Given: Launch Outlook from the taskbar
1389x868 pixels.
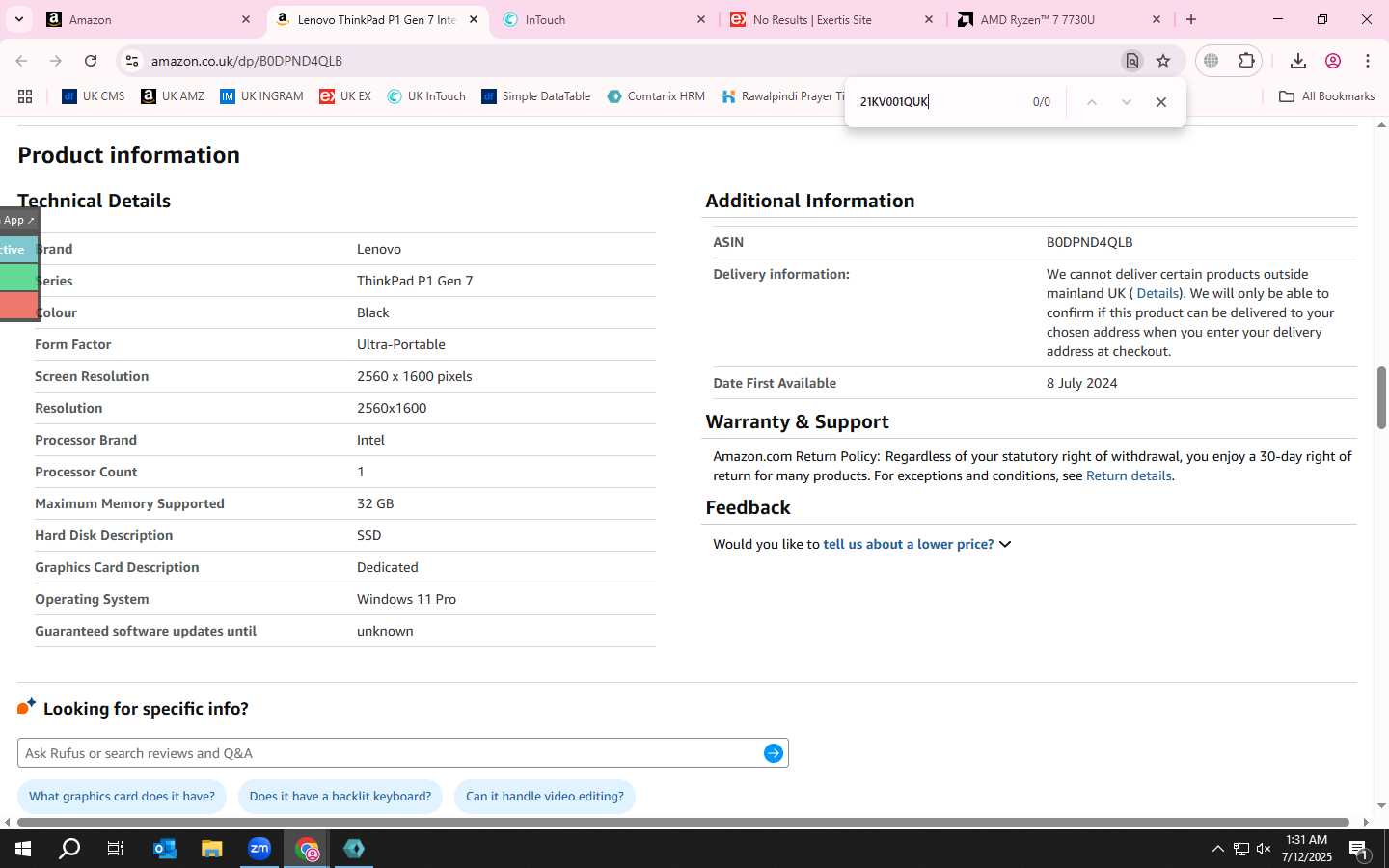Looking at the screenshot, I should (x=165, y=849).
